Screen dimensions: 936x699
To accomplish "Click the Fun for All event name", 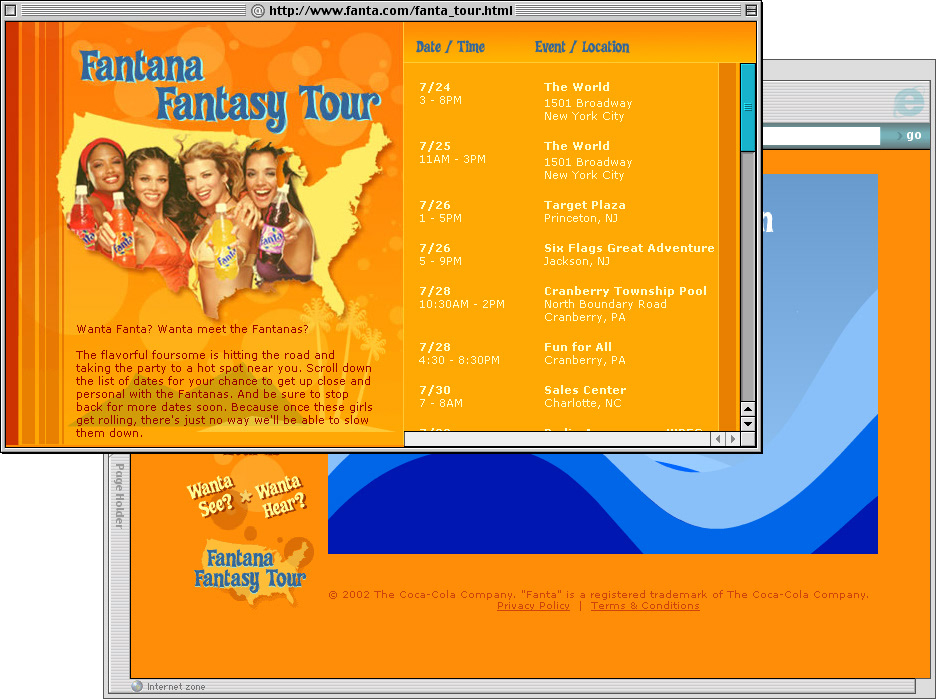I will 578,347.
